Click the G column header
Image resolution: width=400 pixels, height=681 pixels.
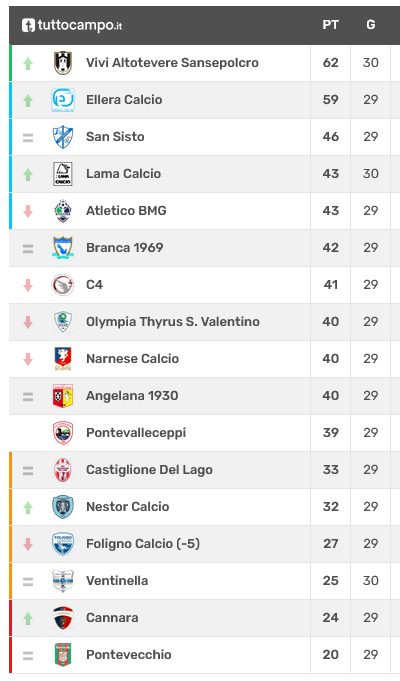click(370, 25)
